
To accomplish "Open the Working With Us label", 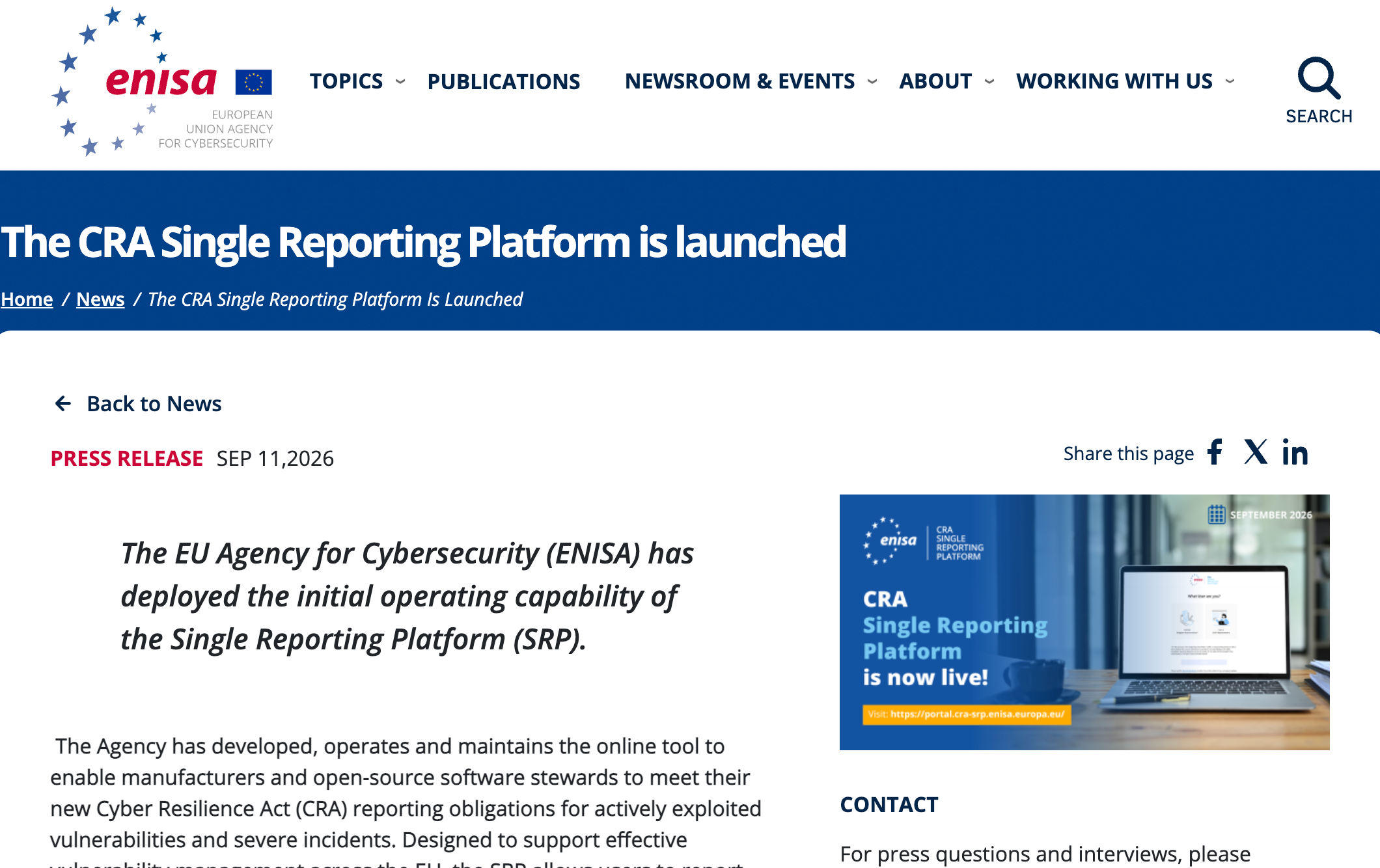I will [1114, 81].
